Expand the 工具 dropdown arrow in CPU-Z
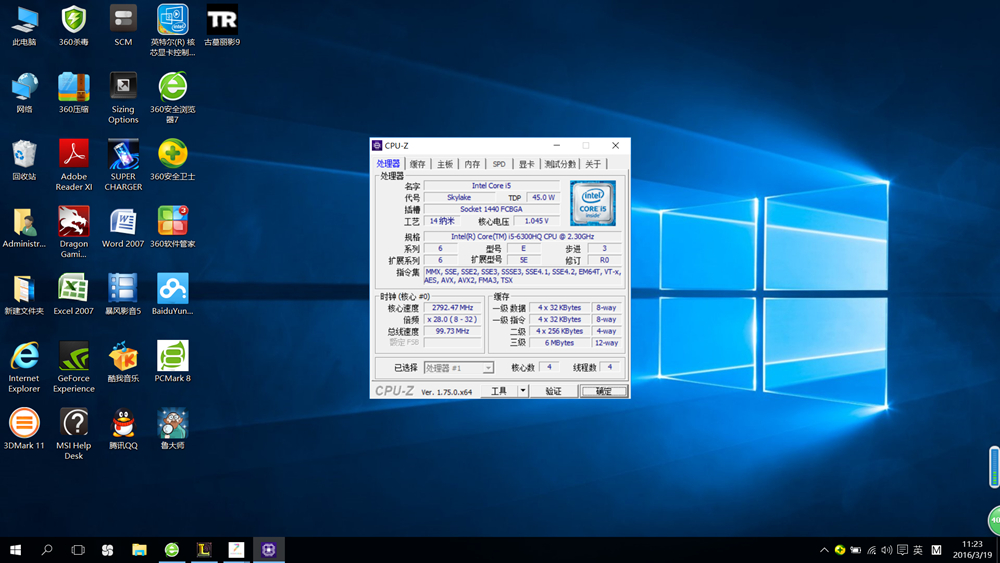 point(522,391)
